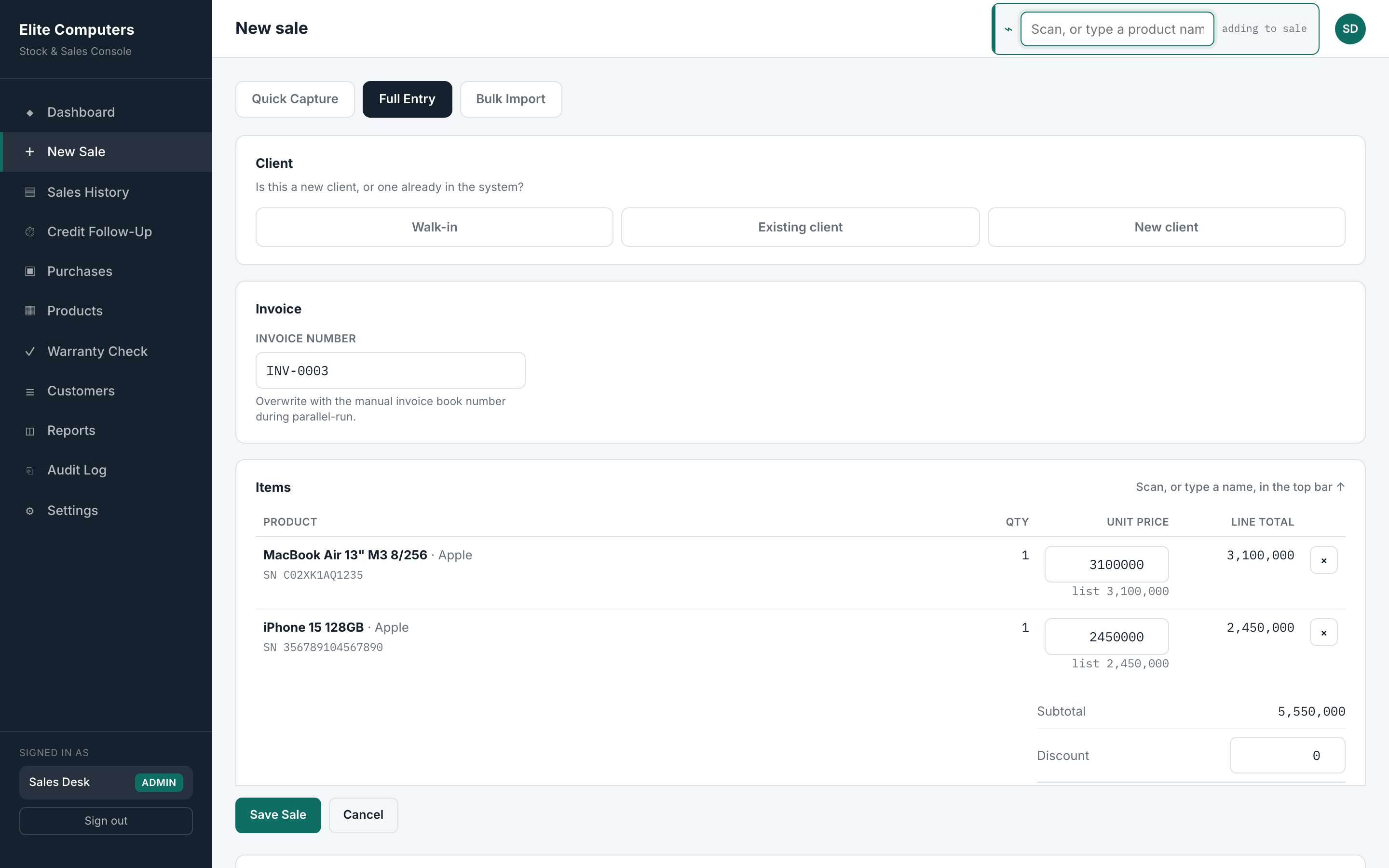Choose Existing client option
The image size is (1389, 868).
pos(800,227)
